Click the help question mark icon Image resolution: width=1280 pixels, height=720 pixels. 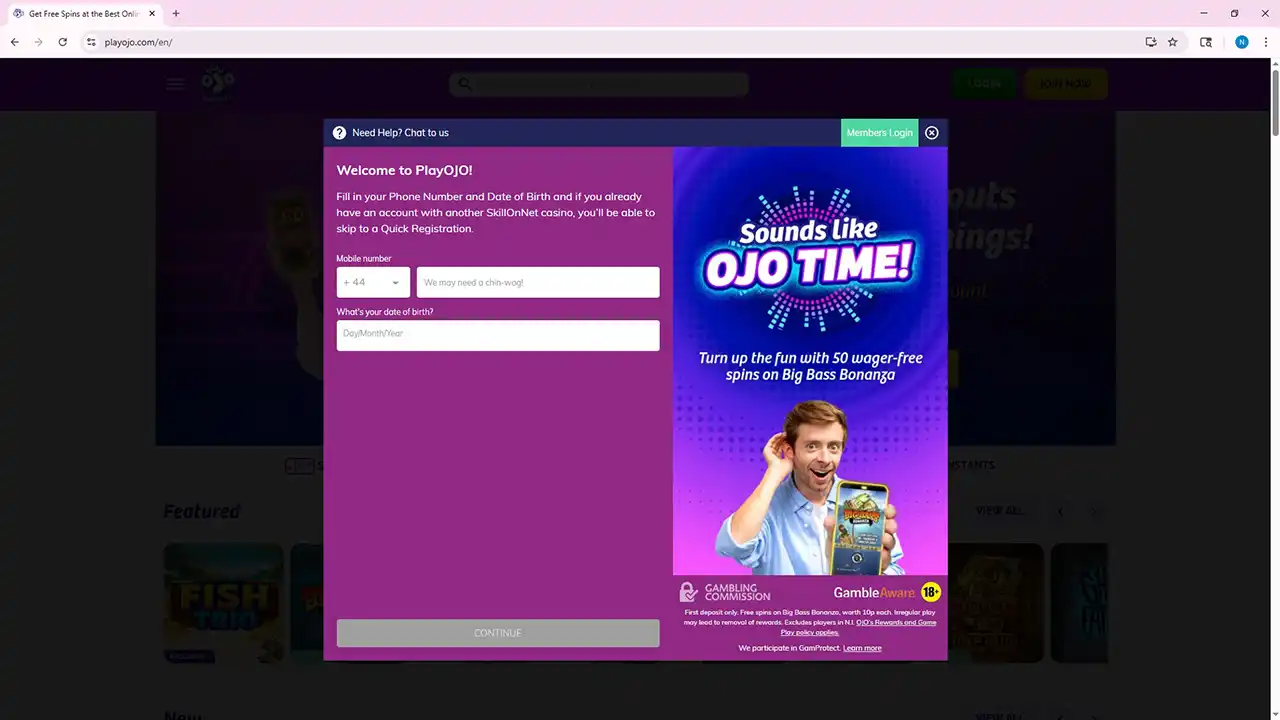click(x=340, y=133)
